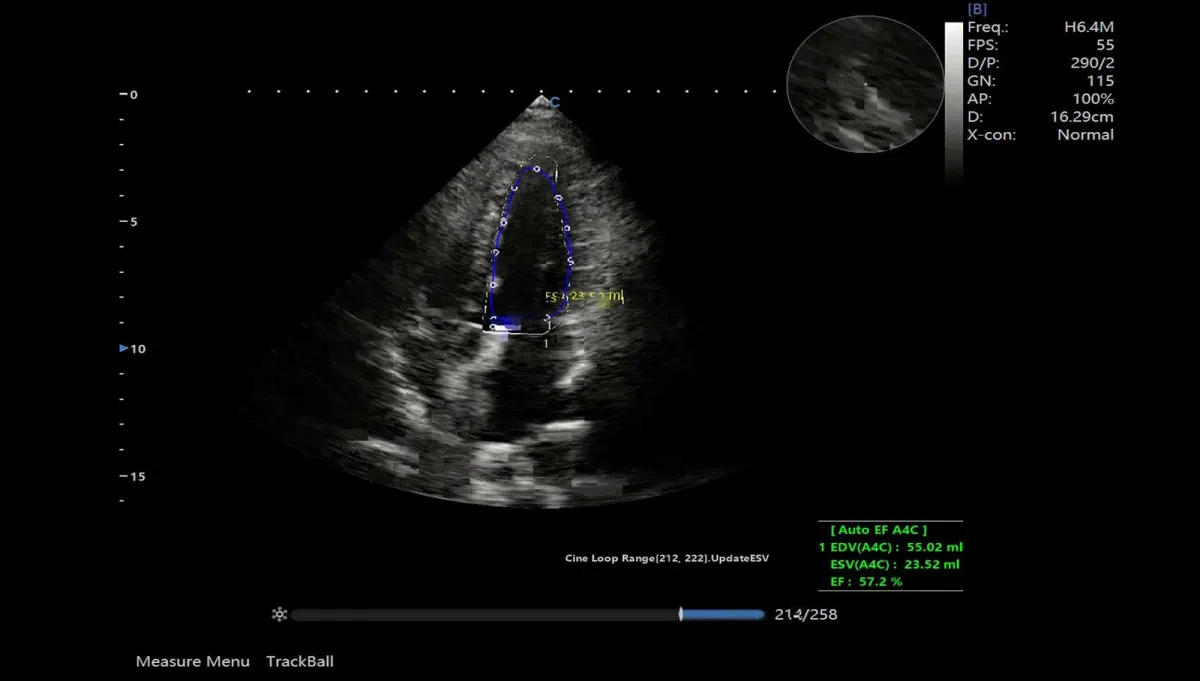The image size is (1200, 681).
Task: Click the AP value 100%
Action: click(x=1093, y=99)
